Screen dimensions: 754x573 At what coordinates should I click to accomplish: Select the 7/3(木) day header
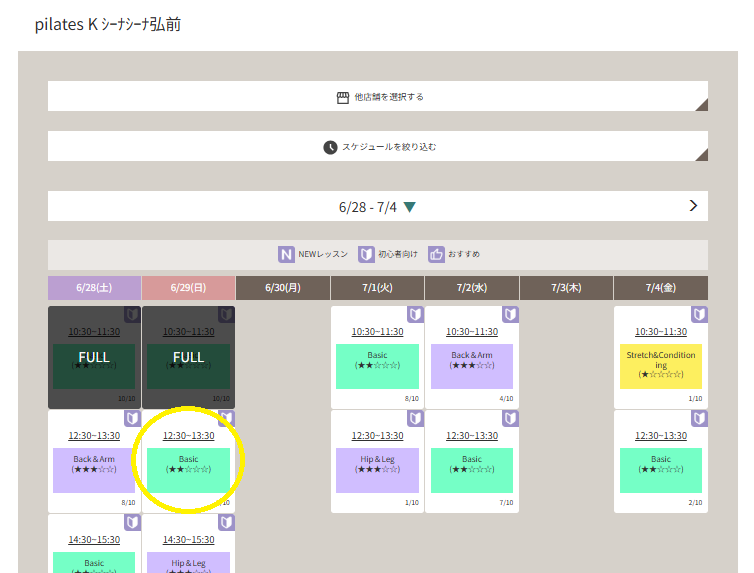tap(566, 288)
